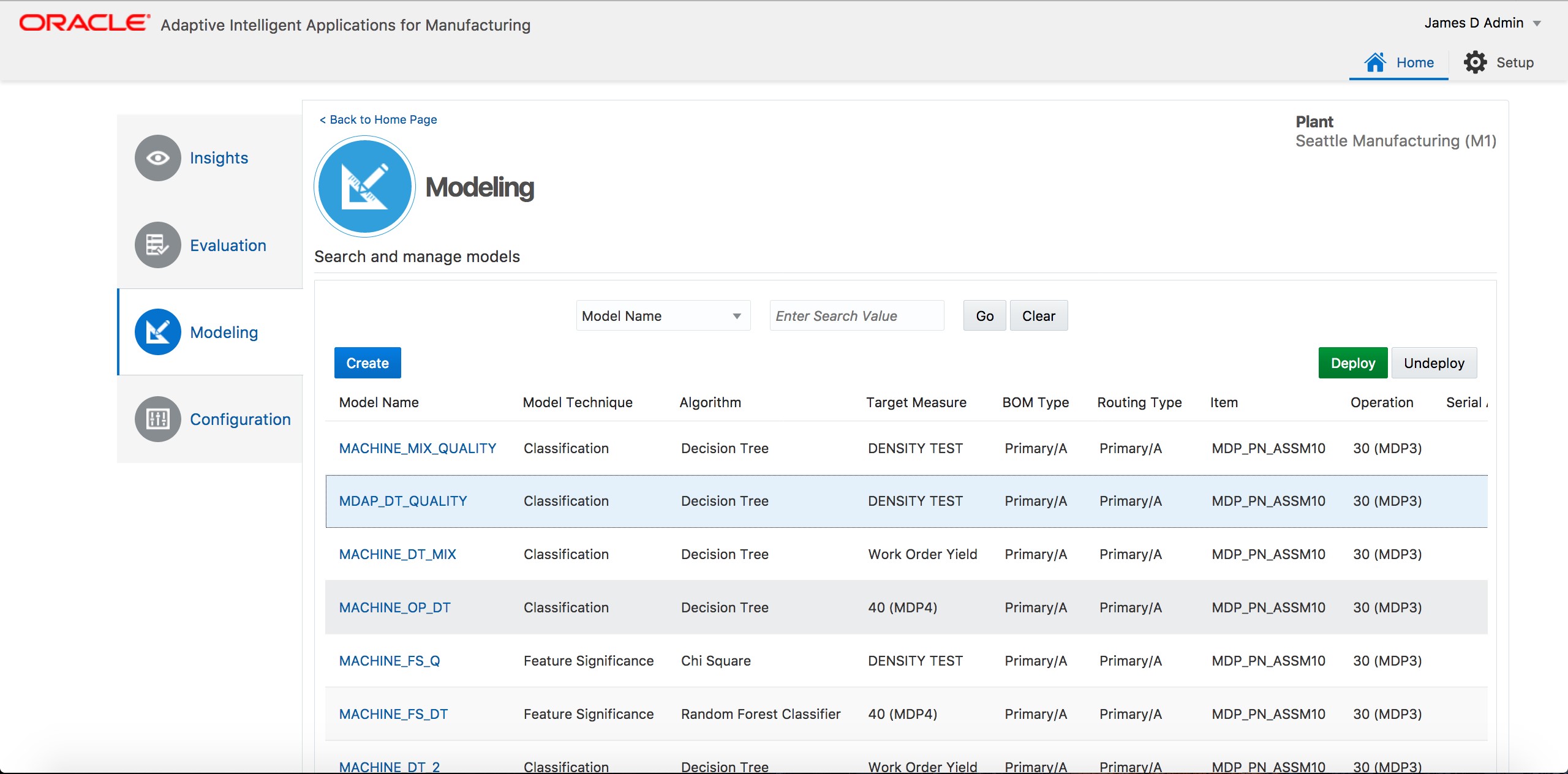Open the MACHINE_MIX_QUALITY model

pyautogui.click(x=418, y=448)
